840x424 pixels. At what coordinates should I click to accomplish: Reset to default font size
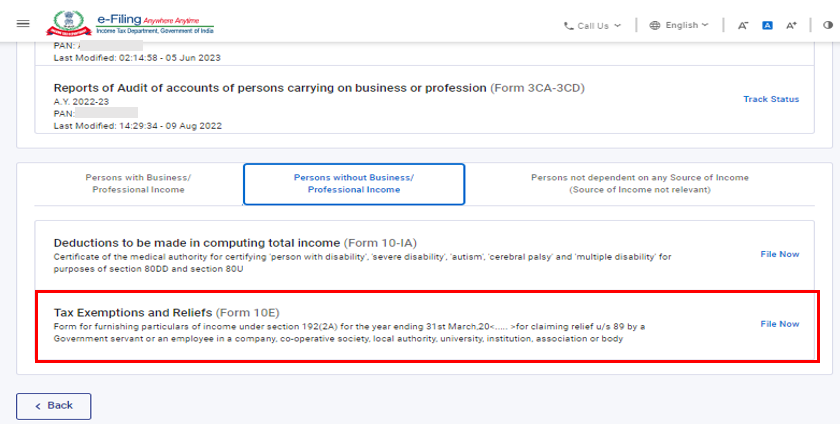[x=767, y=26]
